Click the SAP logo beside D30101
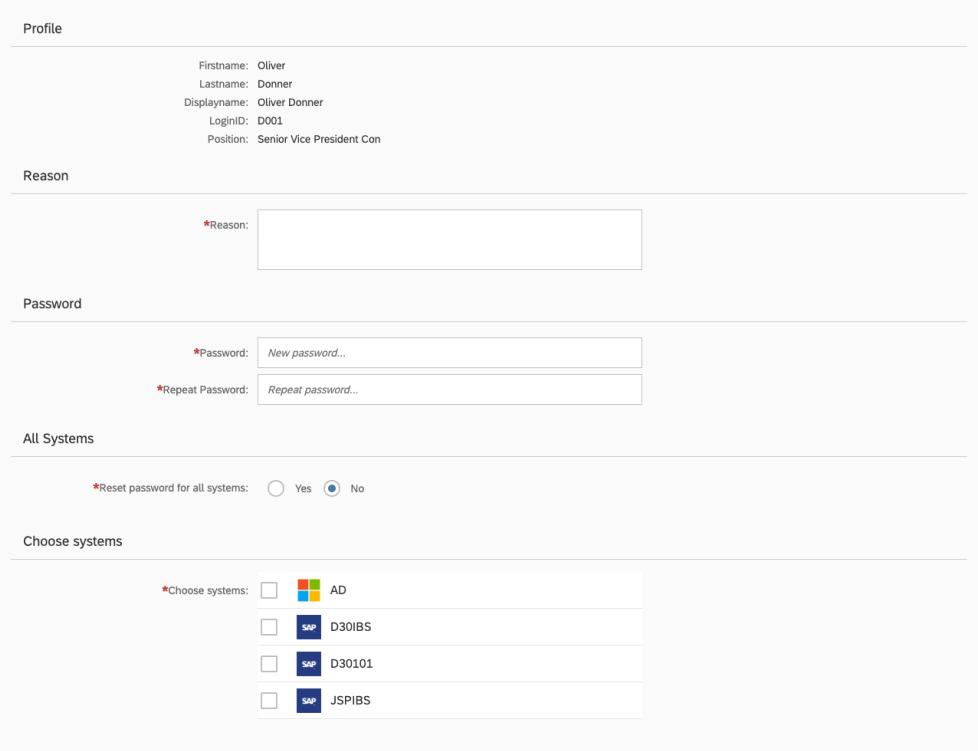 (309, 663)
